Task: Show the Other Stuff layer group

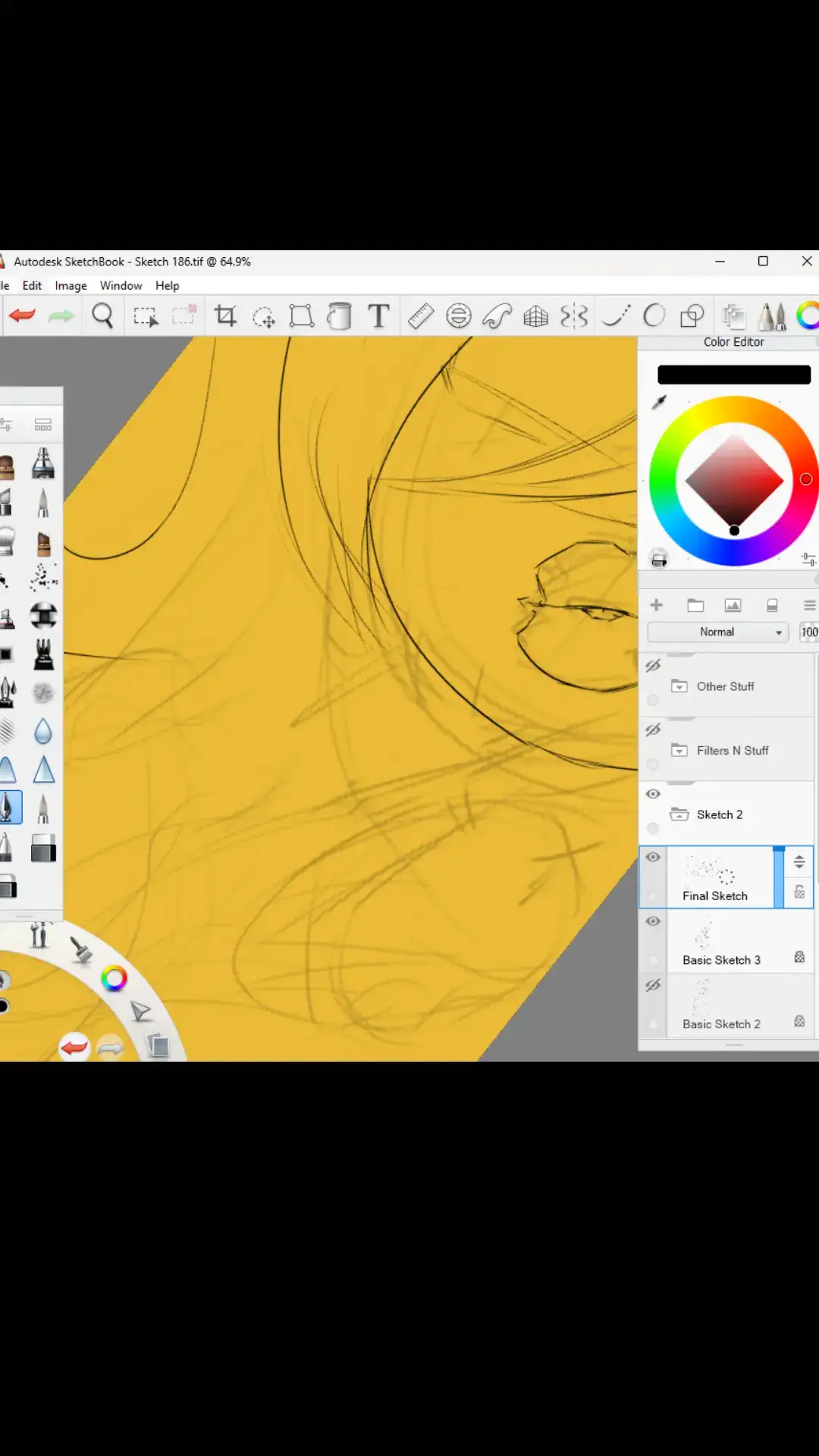Action: coord(653,666)
